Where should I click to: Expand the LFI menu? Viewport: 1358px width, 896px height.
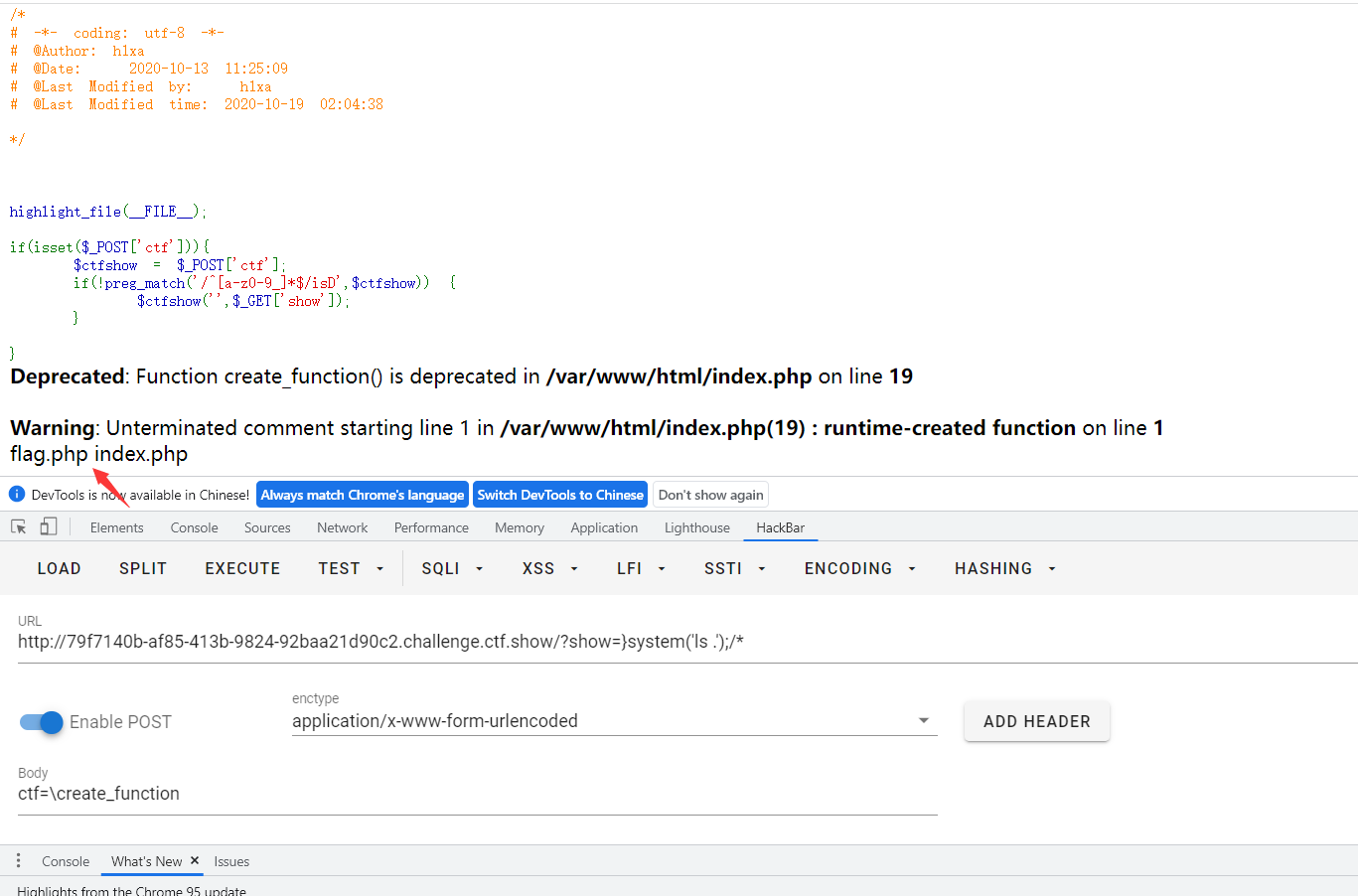[x=641, y=568]
